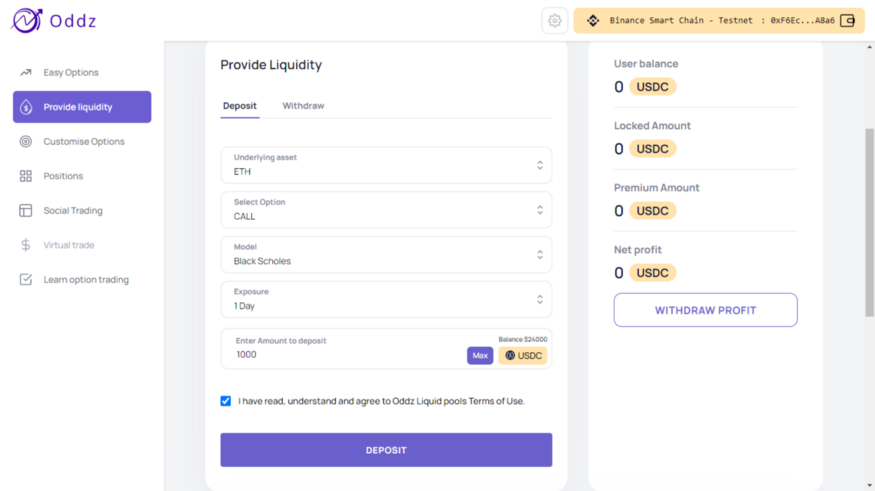
Task: Click the Max amount button
Action: (x=480, y=355)
